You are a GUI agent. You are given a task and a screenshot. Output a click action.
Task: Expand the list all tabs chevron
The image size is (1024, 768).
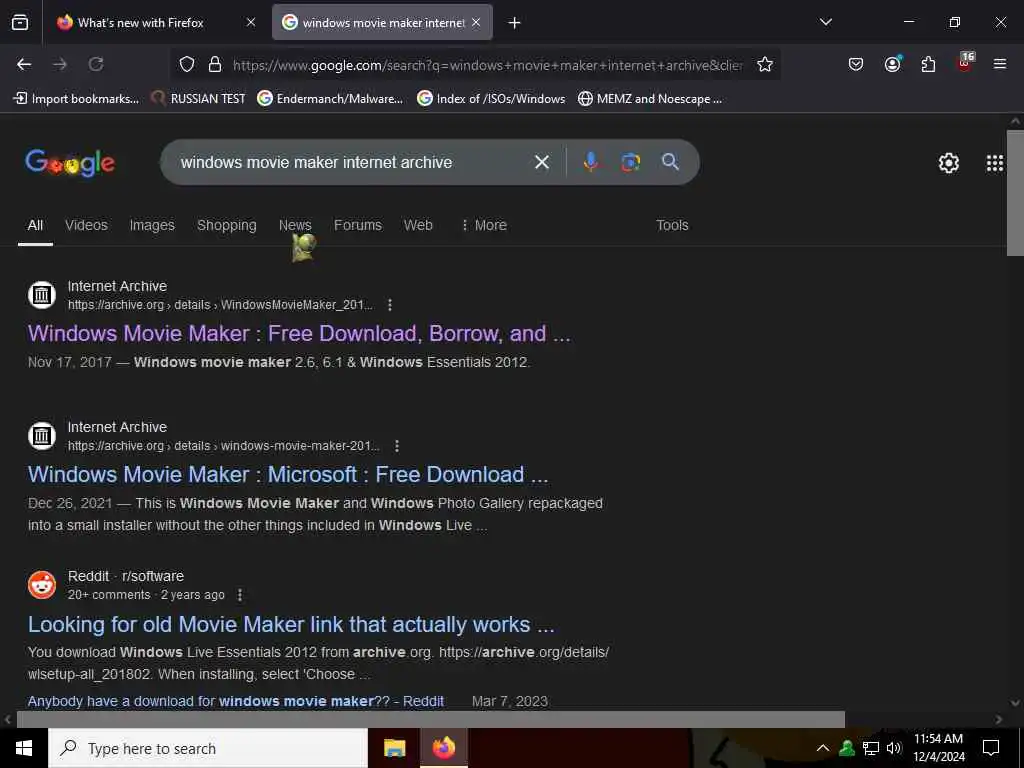coord(825,22)
